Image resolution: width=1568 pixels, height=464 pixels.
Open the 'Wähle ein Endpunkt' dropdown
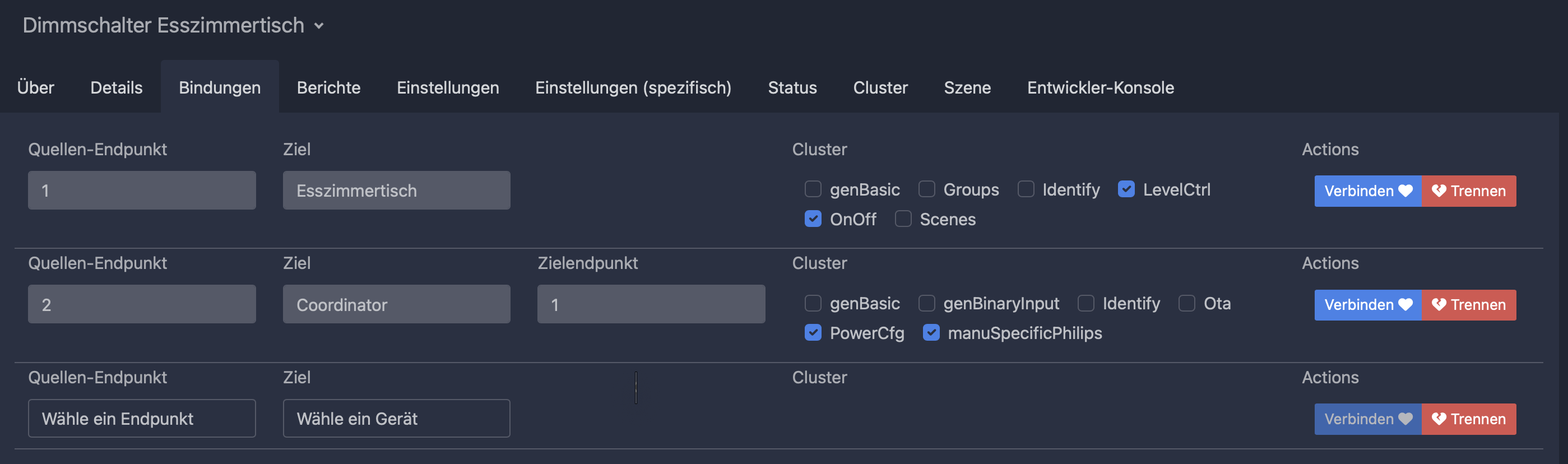(142, 419)
